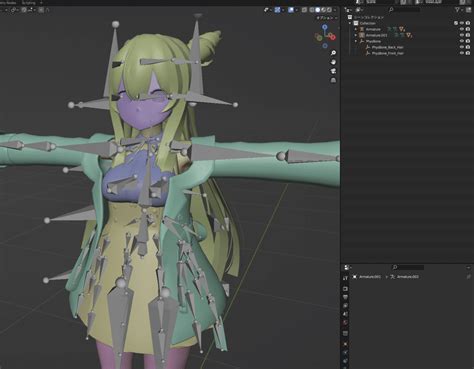Open the Scene properties tab

pyautogui.click(x=345, y=314)
